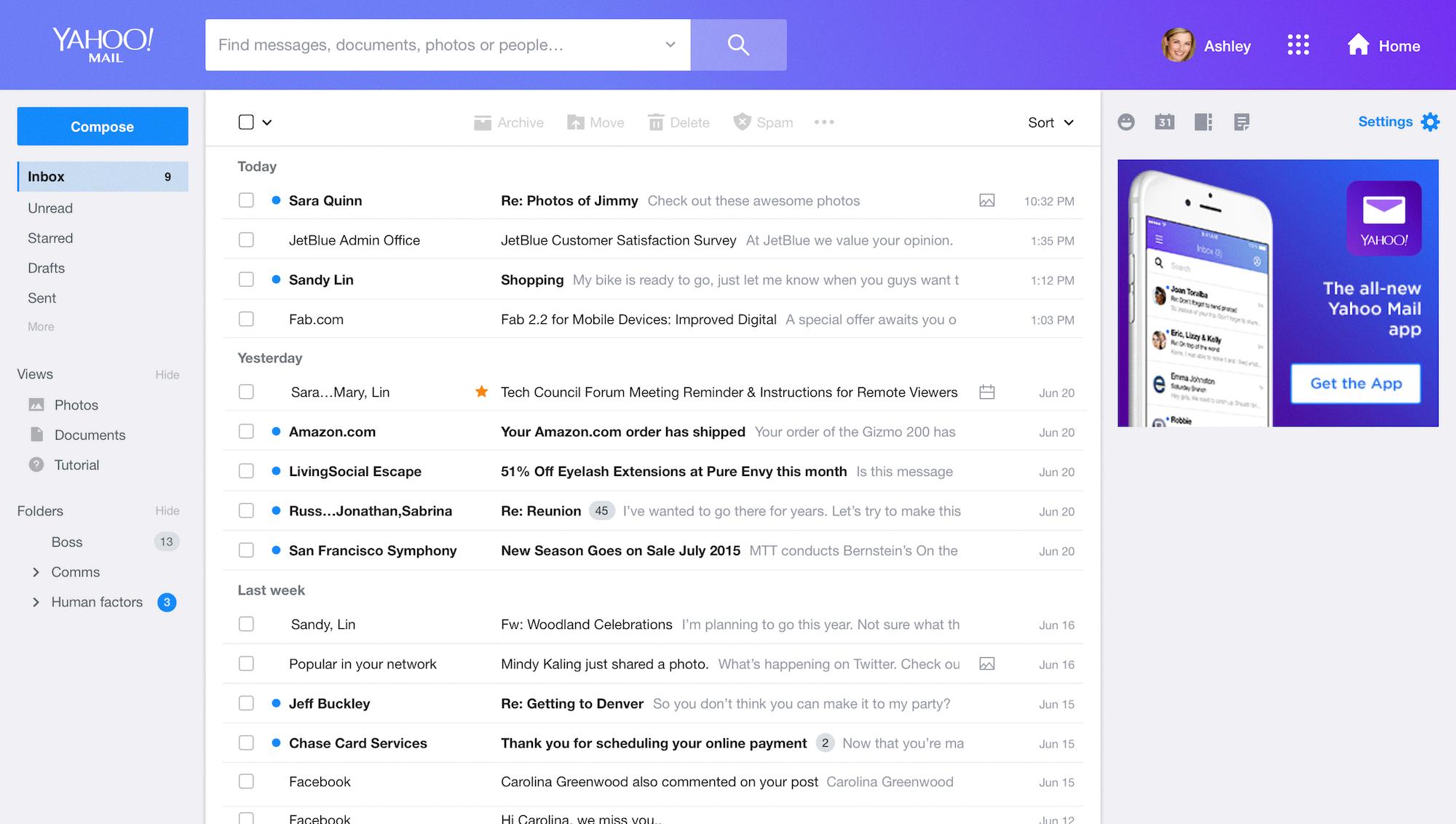Toggle the select all emails checkbox
This screenshot has width=1456, height=824.
(246, 122)
